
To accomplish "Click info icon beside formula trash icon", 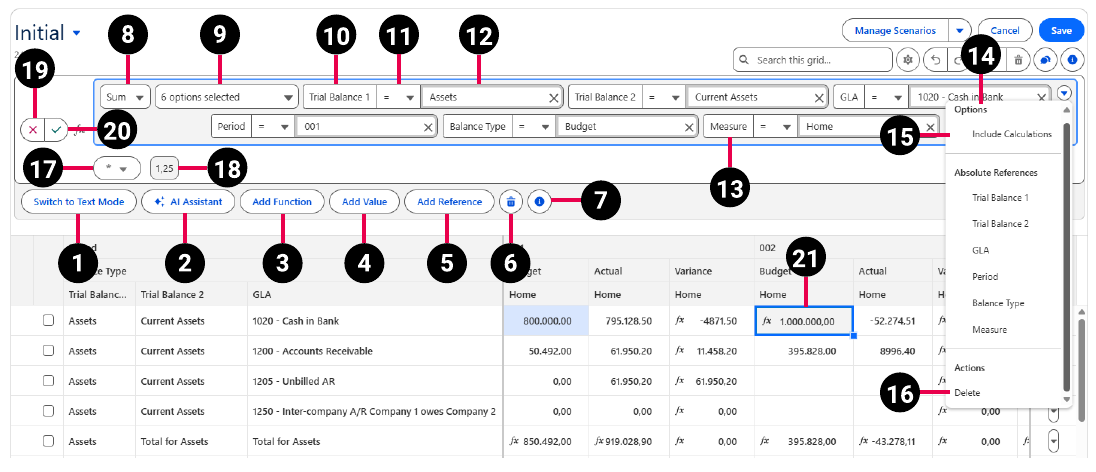I will coord(539,201).
